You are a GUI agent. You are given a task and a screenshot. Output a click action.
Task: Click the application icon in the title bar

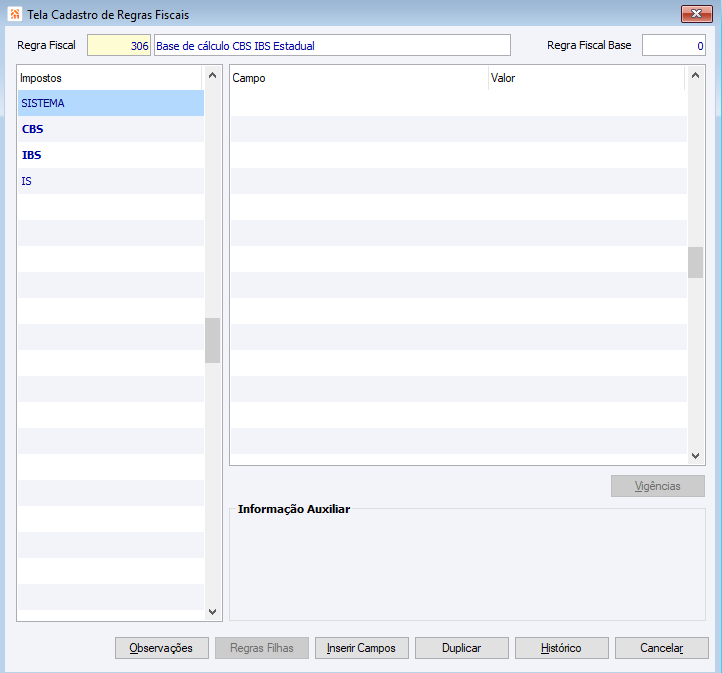tap(14, 14)
